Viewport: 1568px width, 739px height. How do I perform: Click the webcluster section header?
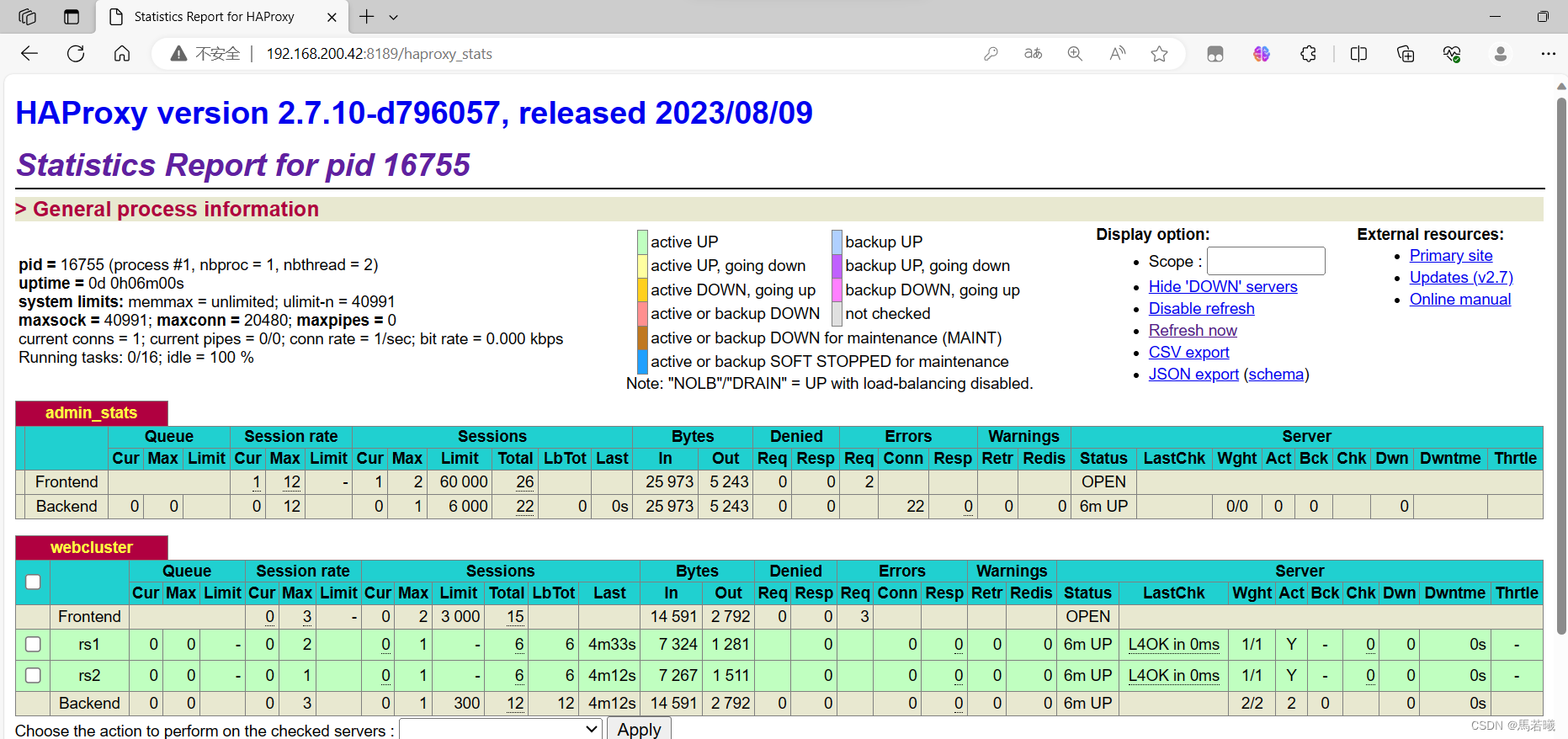(x=91, y=548)
